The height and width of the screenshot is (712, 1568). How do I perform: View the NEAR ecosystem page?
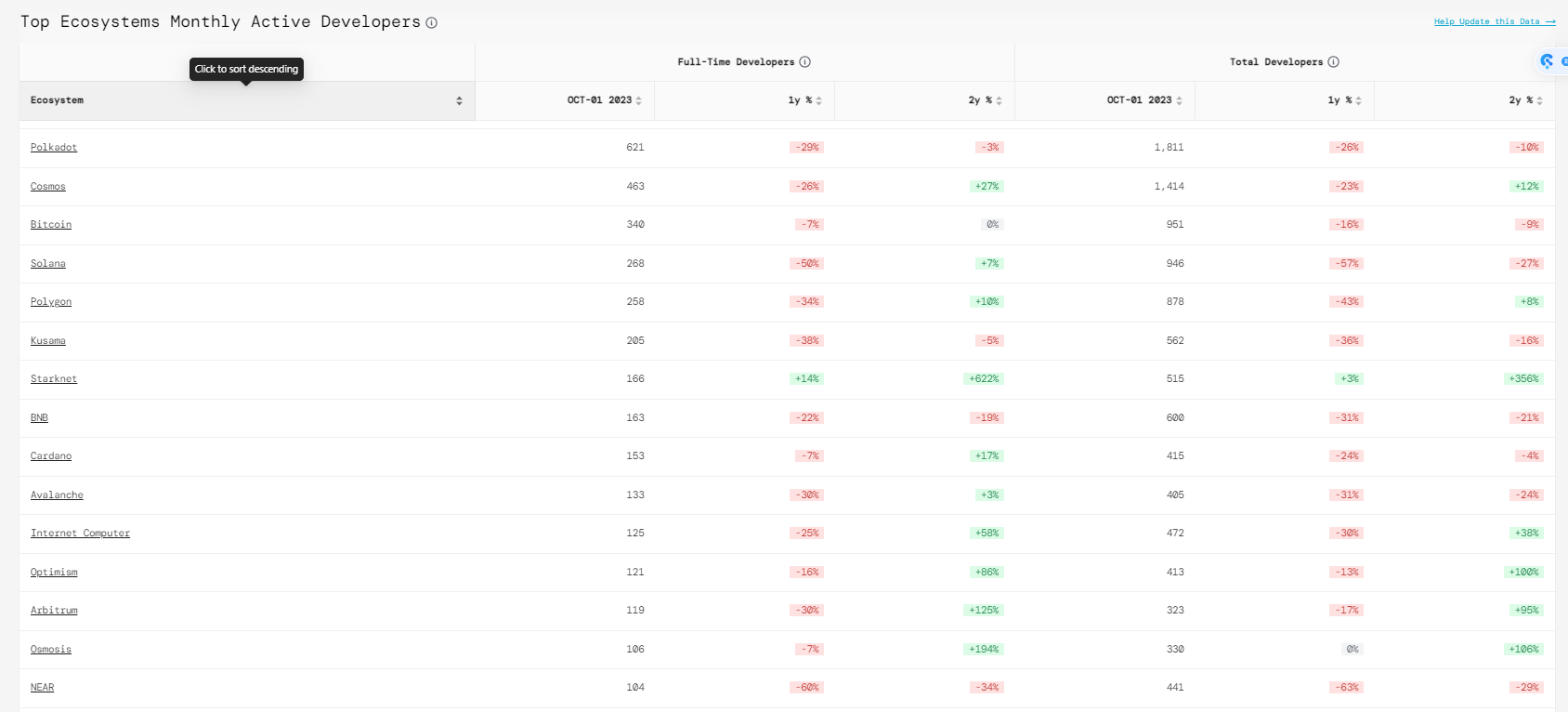click(x=42, y=688)
